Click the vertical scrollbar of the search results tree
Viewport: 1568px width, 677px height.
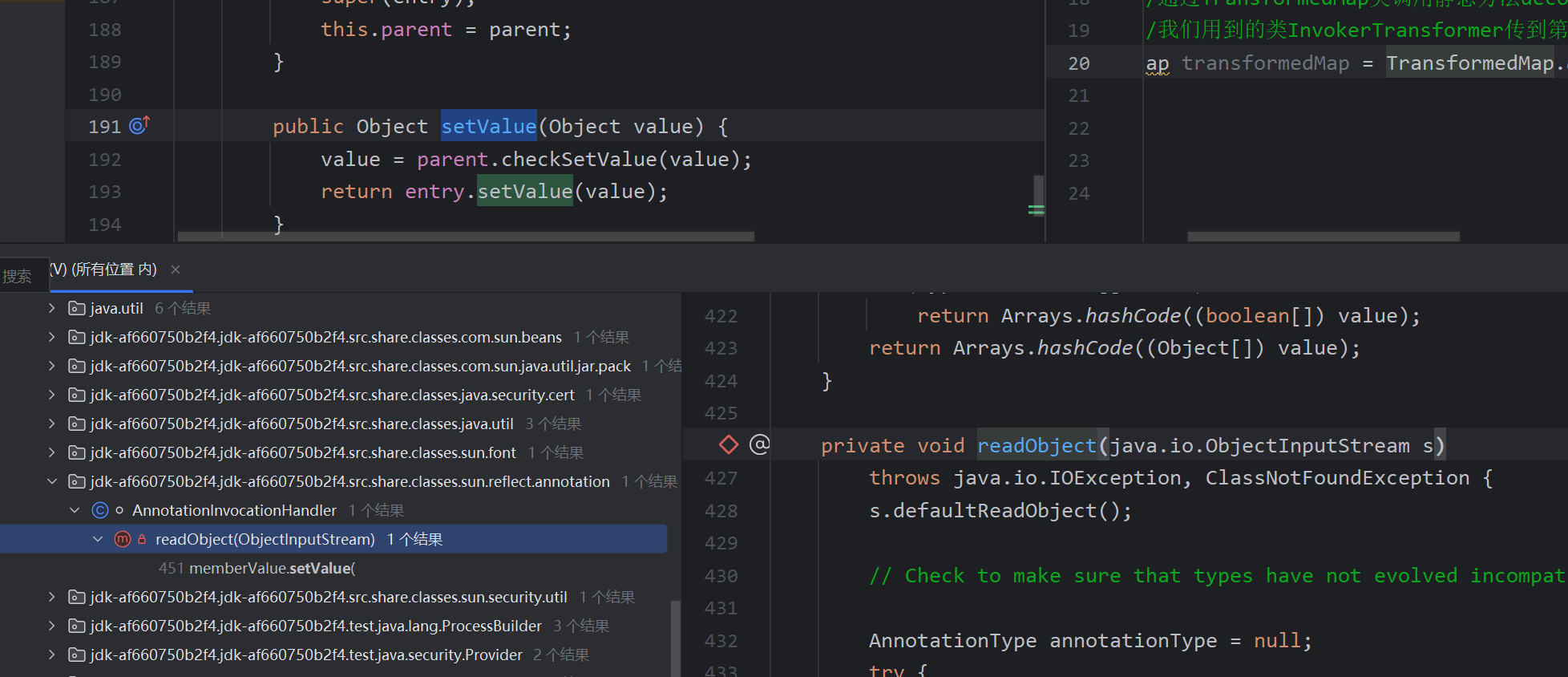coord(676,638)
